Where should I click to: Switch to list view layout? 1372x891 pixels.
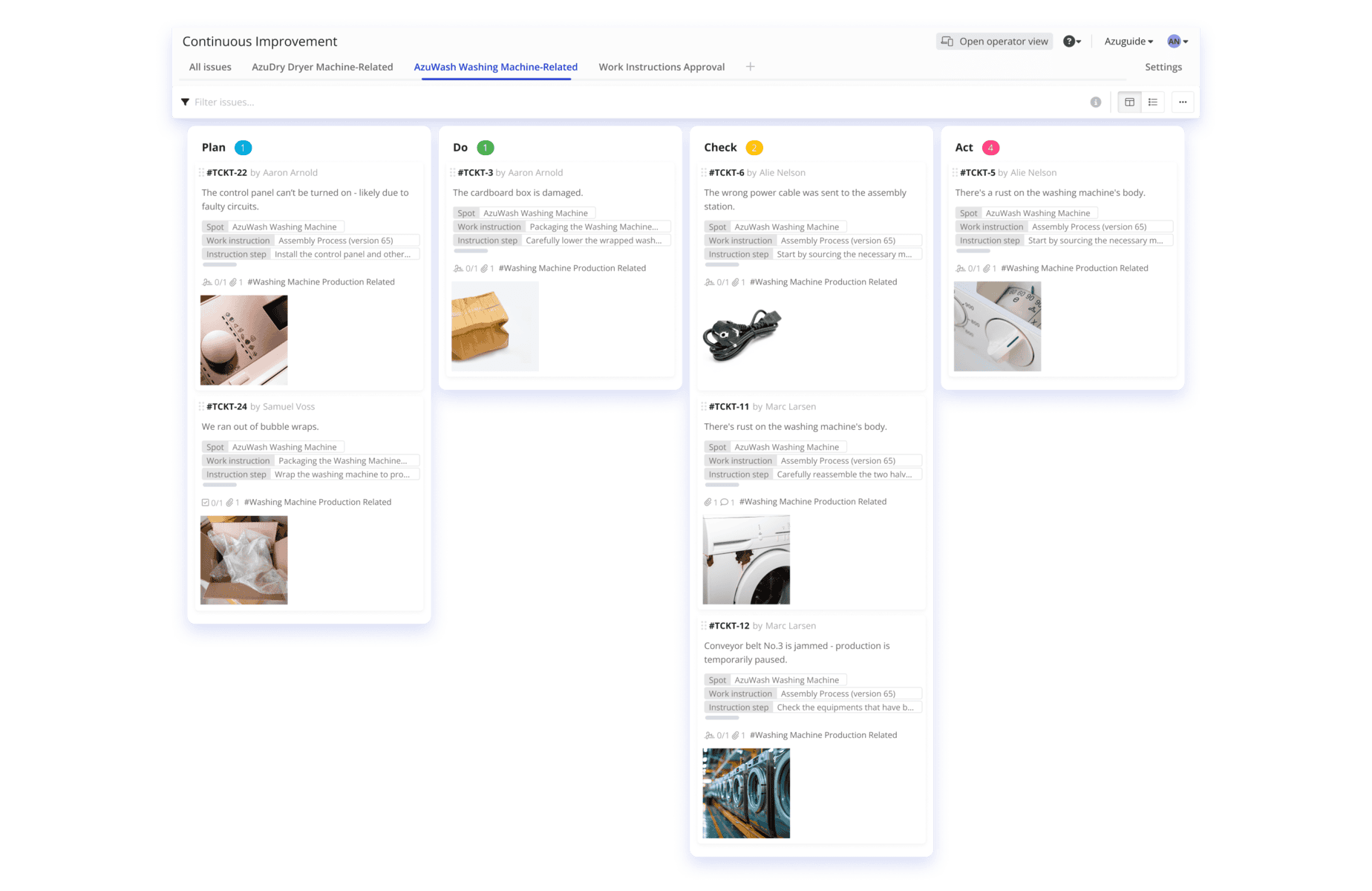click(x=1153, y=102)
